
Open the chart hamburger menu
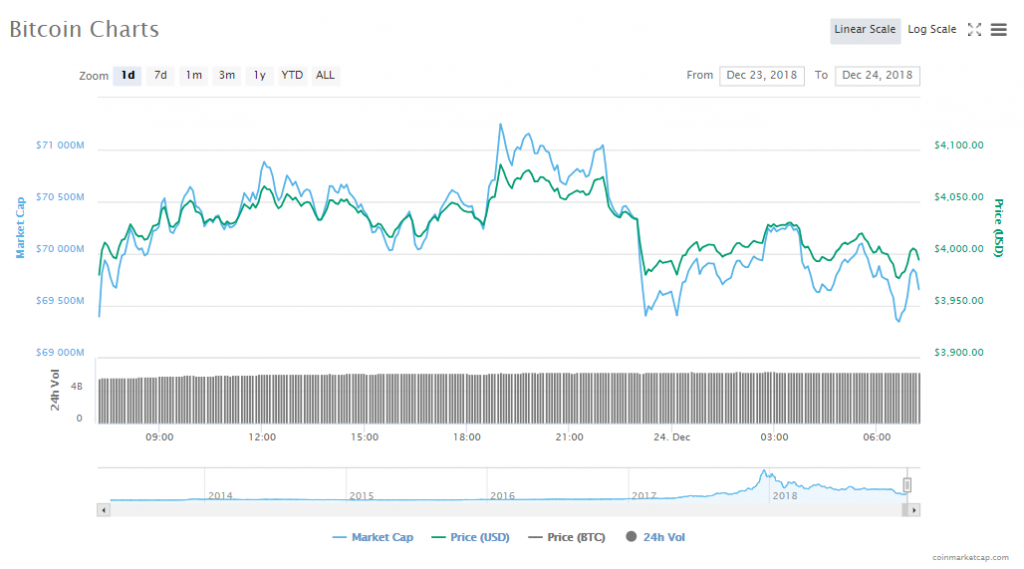(x=998, y=30)
